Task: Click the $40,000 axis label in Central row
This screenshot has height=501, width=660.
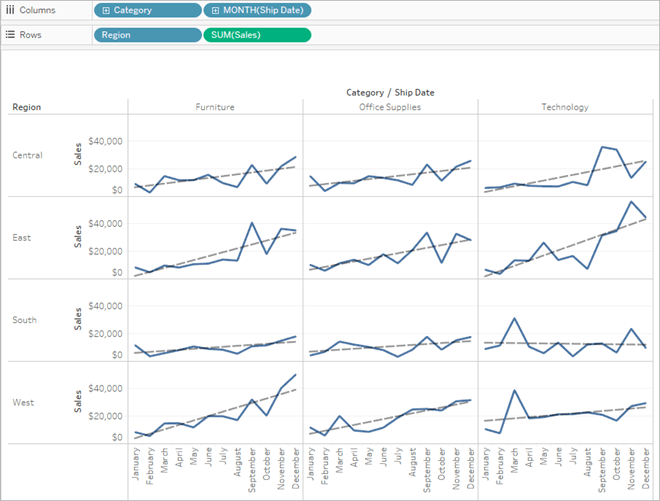Action: point(105,141)
